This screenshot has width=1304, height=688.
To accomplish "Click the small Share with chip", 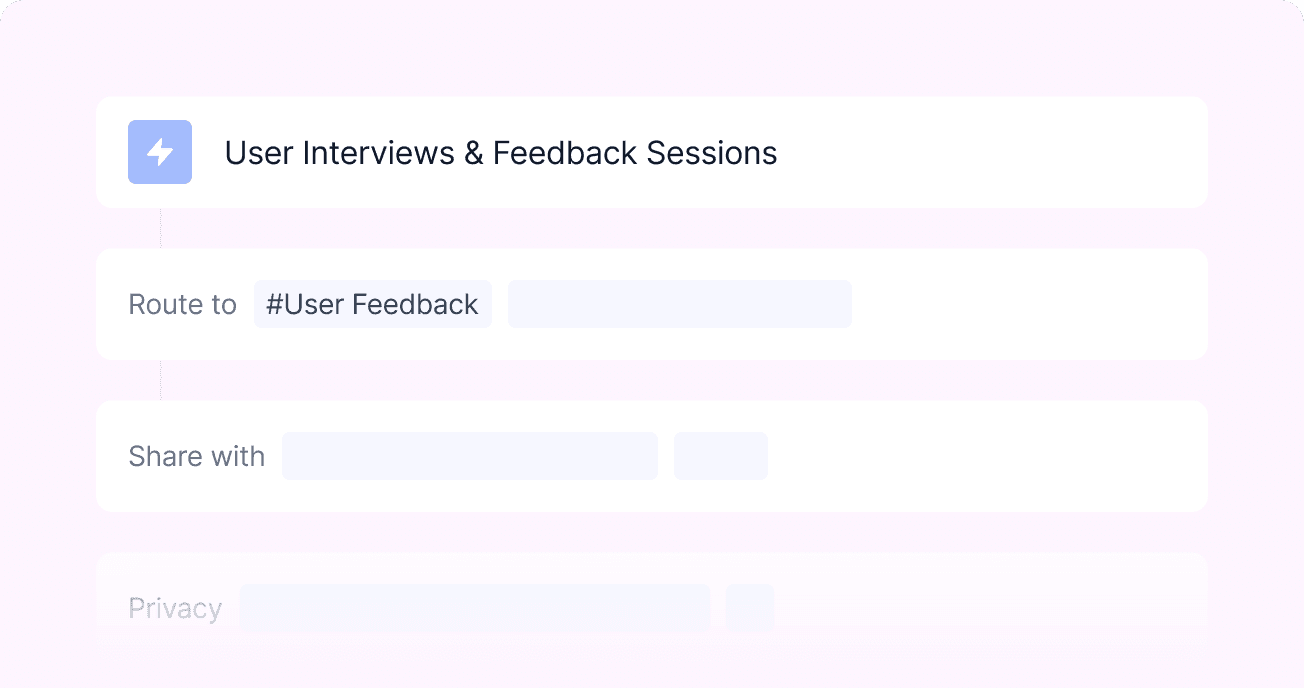I will pos(720,456).
